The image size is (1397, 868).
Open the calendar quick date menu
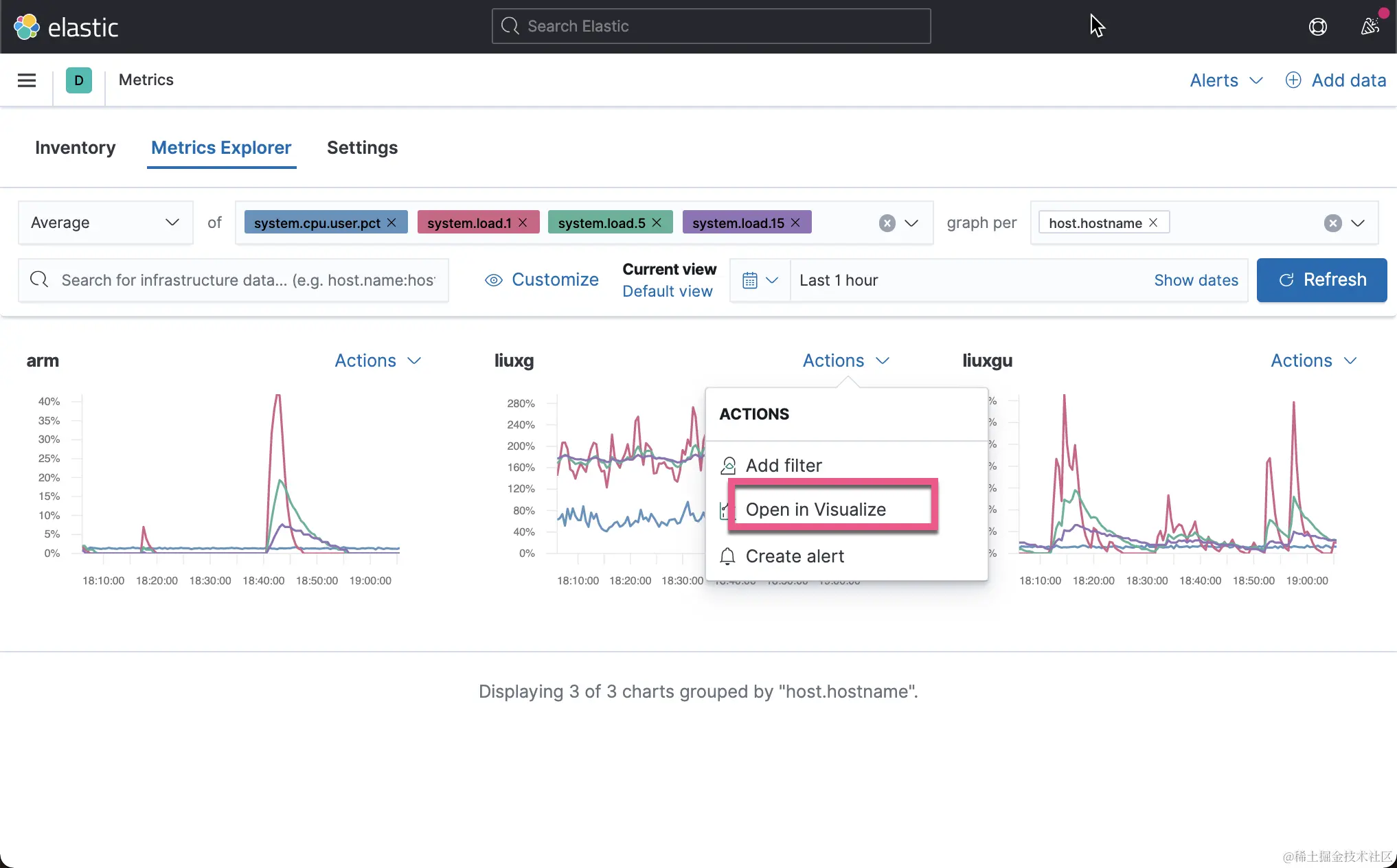tap(760, 280)
